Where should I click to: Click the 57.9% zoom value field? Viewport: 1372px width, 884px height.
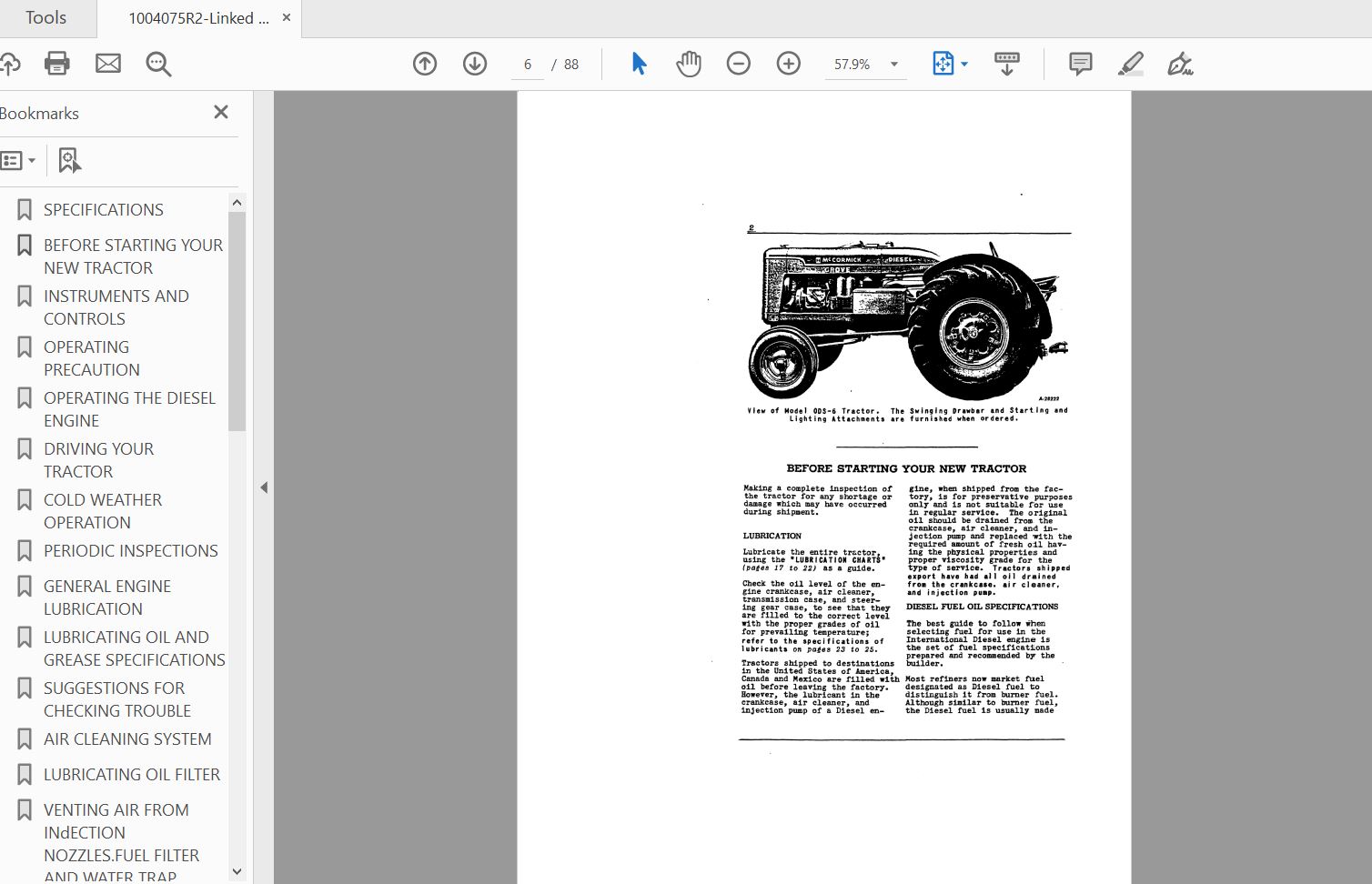click(x=852, y=65)
